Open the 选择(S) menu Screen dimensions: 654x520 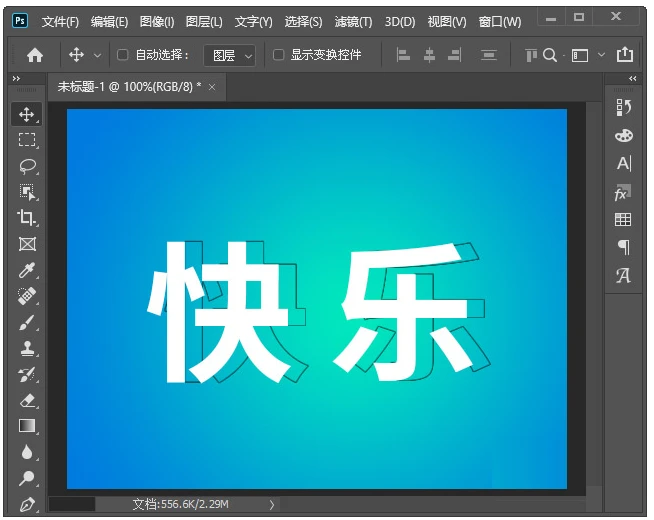pos(303,22)
